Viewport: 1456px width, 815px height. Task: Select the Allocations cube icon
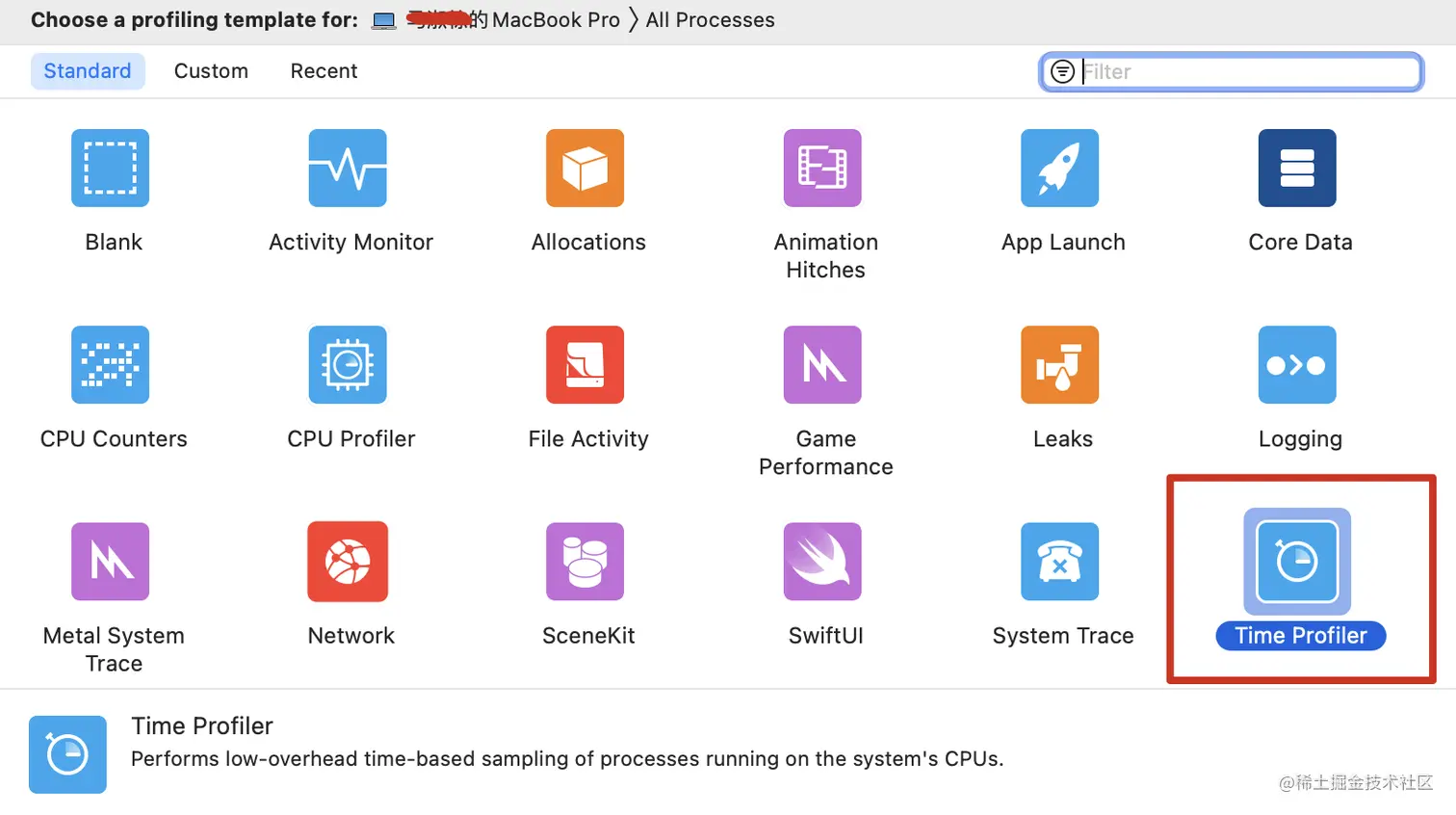pos(585,168)
